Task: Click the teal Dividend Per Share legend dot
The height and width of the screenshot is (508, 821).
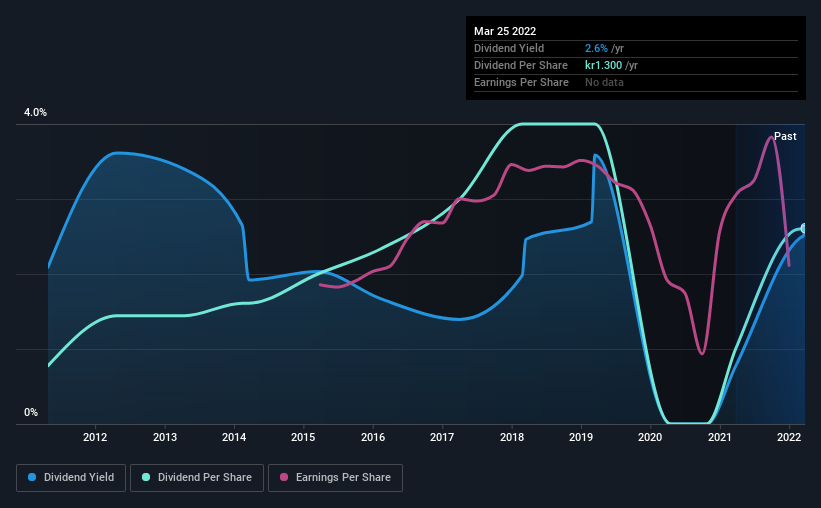Action: point(146,477)
